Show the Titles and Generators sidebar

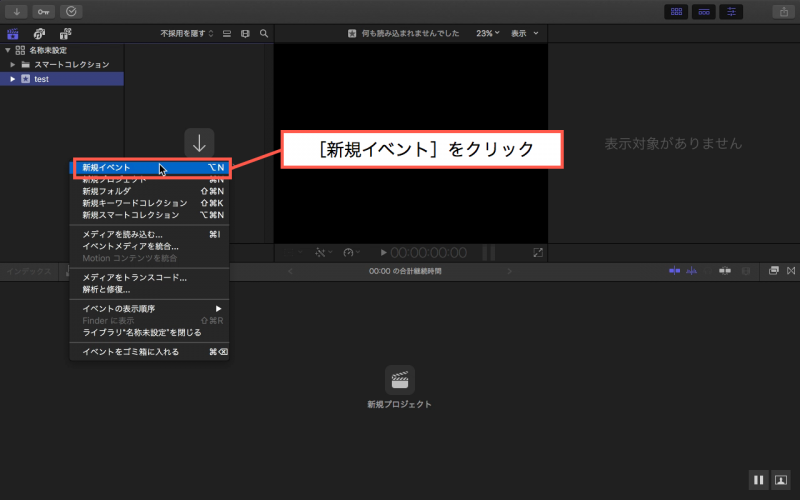(x=65, y=33)
